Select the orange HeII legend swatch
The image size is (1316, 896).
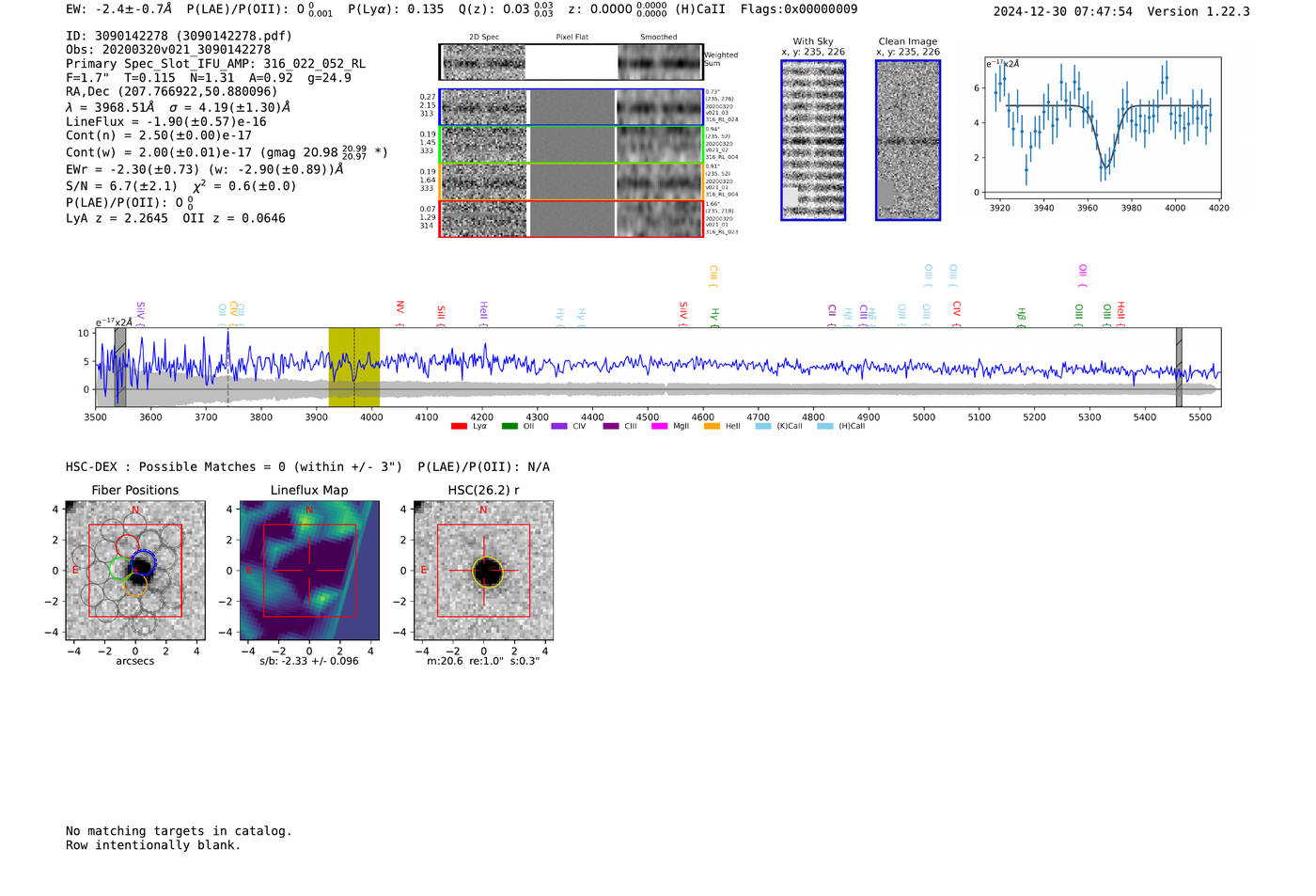pos(712,427)
